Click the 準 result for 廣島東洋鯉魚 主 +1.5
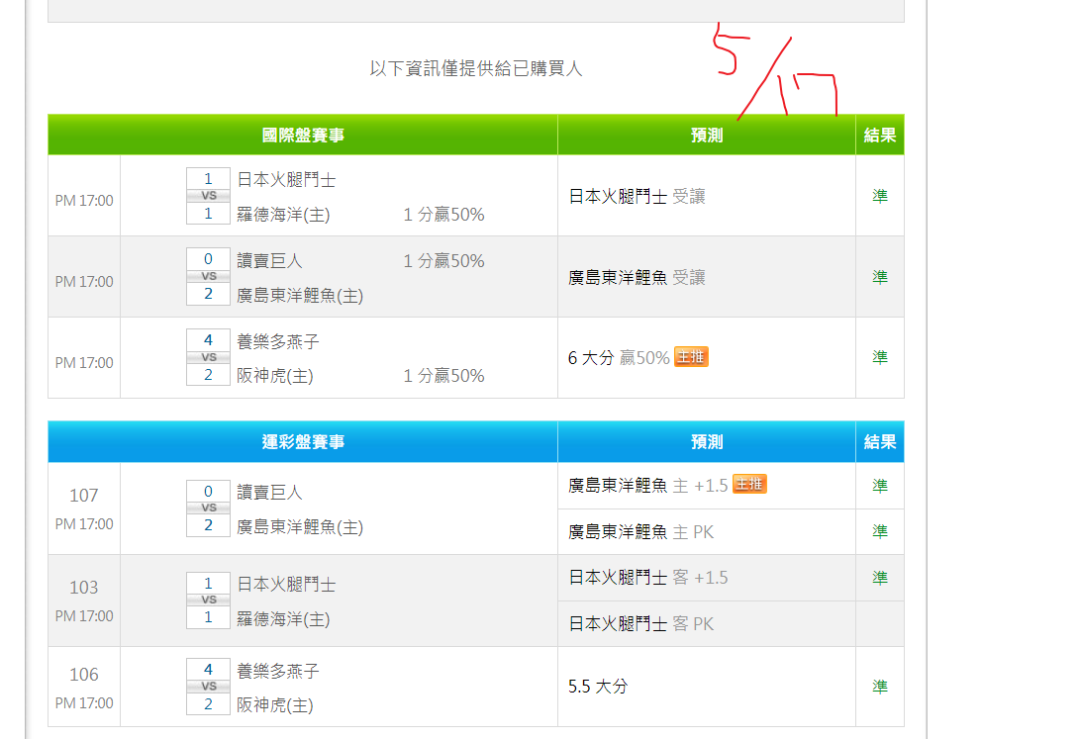 point(880,486)
